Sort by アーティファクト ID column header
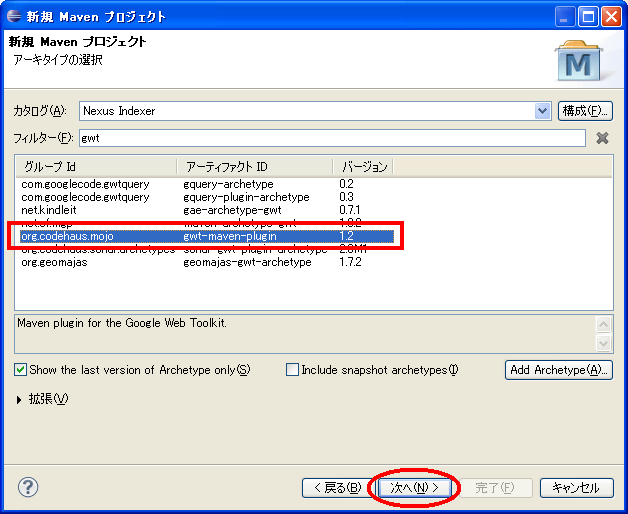The image size is (628, 514). [254, 166]
